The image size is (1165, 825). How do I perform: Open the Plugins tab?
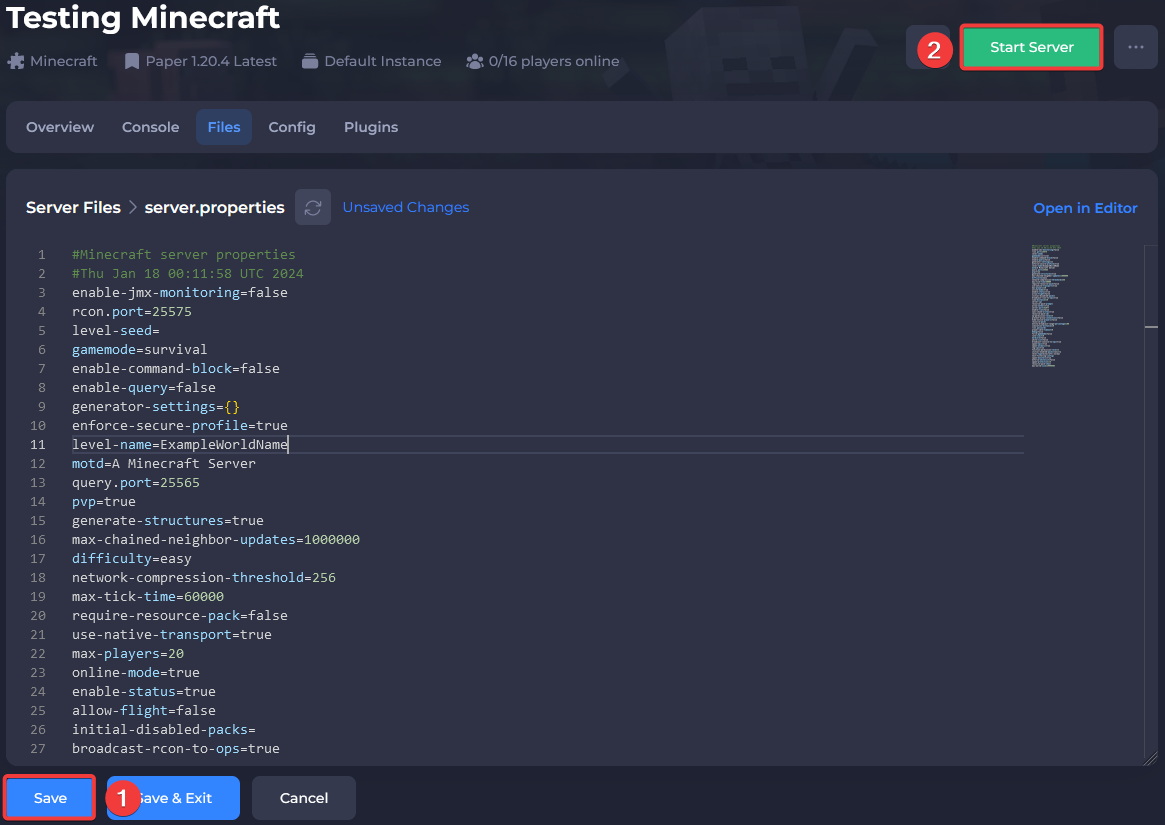click(371, 127)
